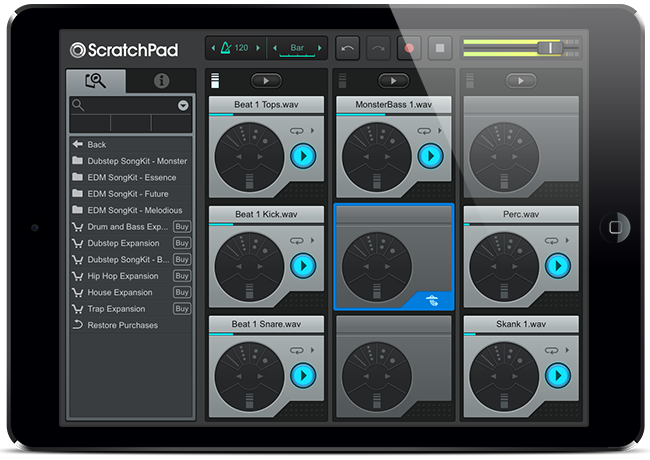Click the redo arrow button
Image resolution: width=650 pixels, height=460 pixels.
point(378,48)
